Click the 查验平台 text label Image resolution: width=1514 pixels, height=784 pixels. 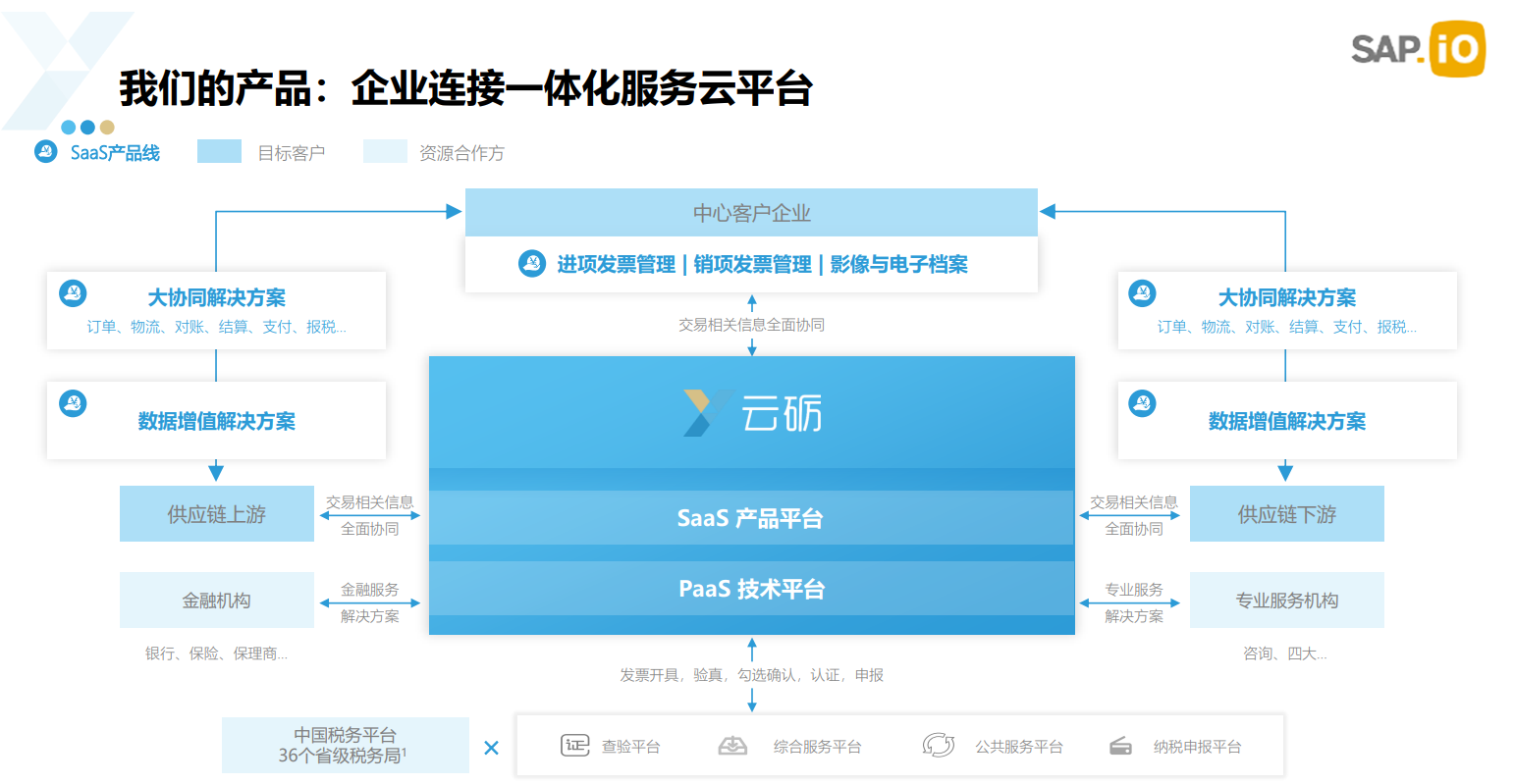click(x=631, y=747)
